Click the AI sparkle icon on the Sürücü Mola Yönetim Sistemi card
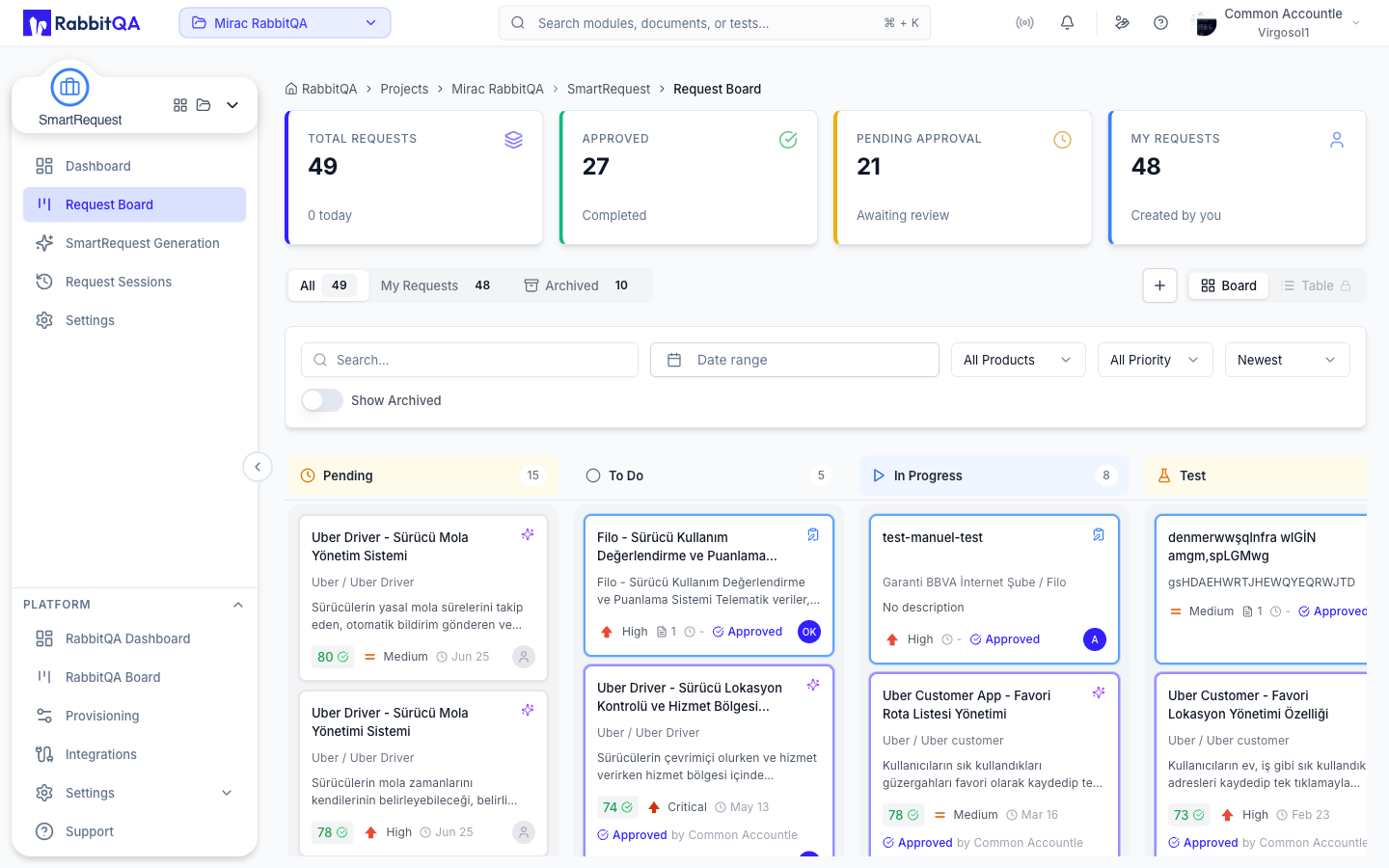Viewport: 1389px width, 868px height. [528, 534]
